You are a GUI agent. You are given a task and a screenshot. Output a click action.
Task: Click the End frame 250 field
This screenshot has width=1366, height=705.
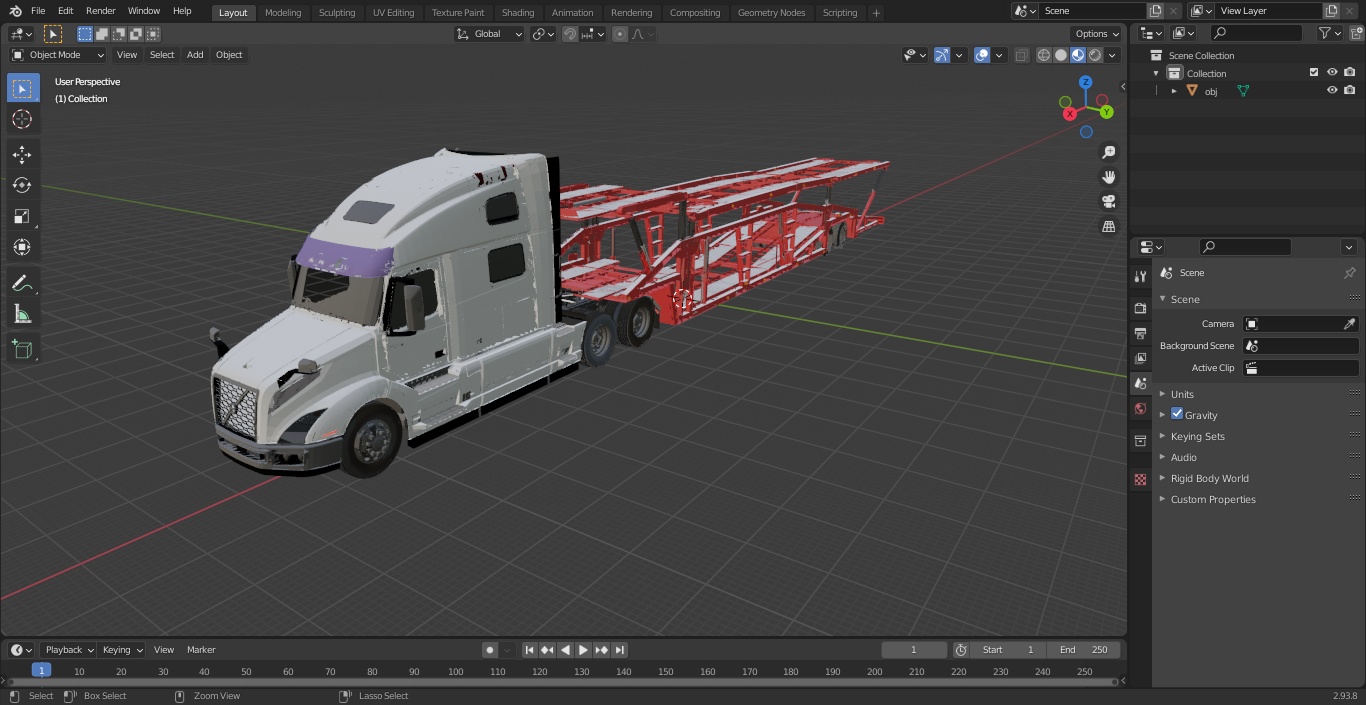(x=1084, y=650)
